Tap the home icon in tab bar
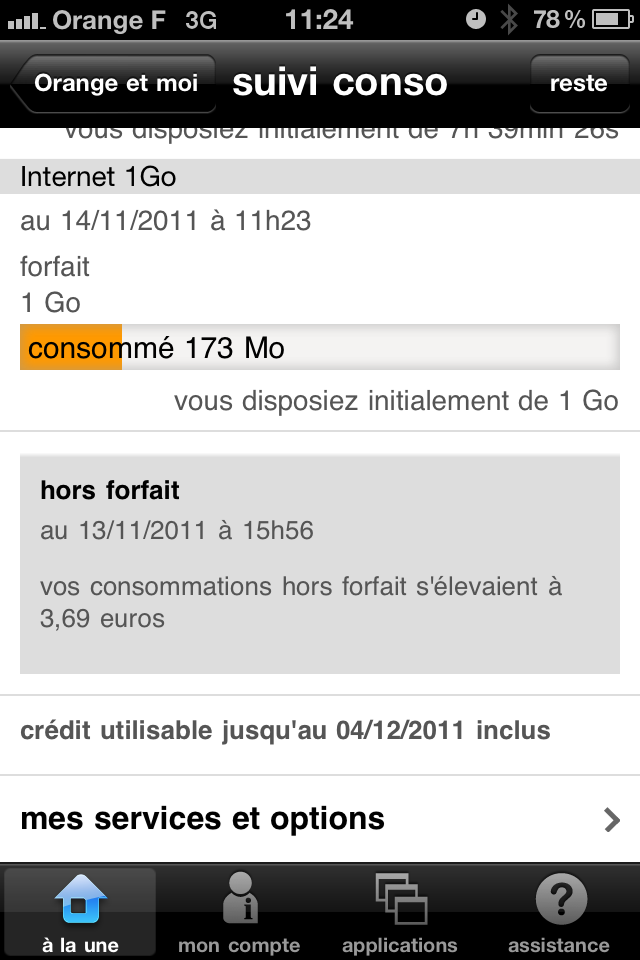Image resolution: width=640 pixels, height=960 pixels. point(80,898)
